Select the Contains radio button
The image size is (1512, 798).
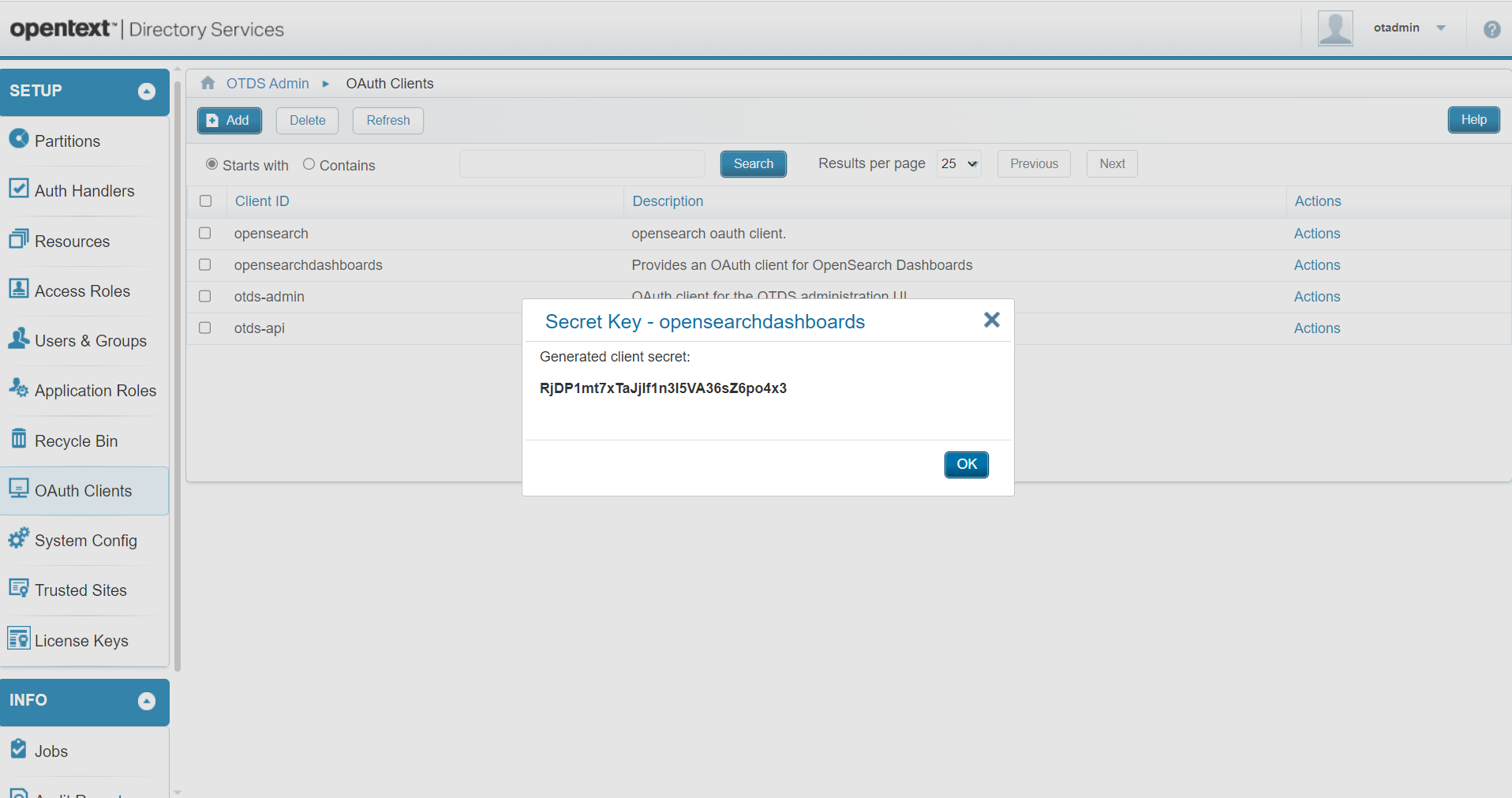click(x=309, y=164)
